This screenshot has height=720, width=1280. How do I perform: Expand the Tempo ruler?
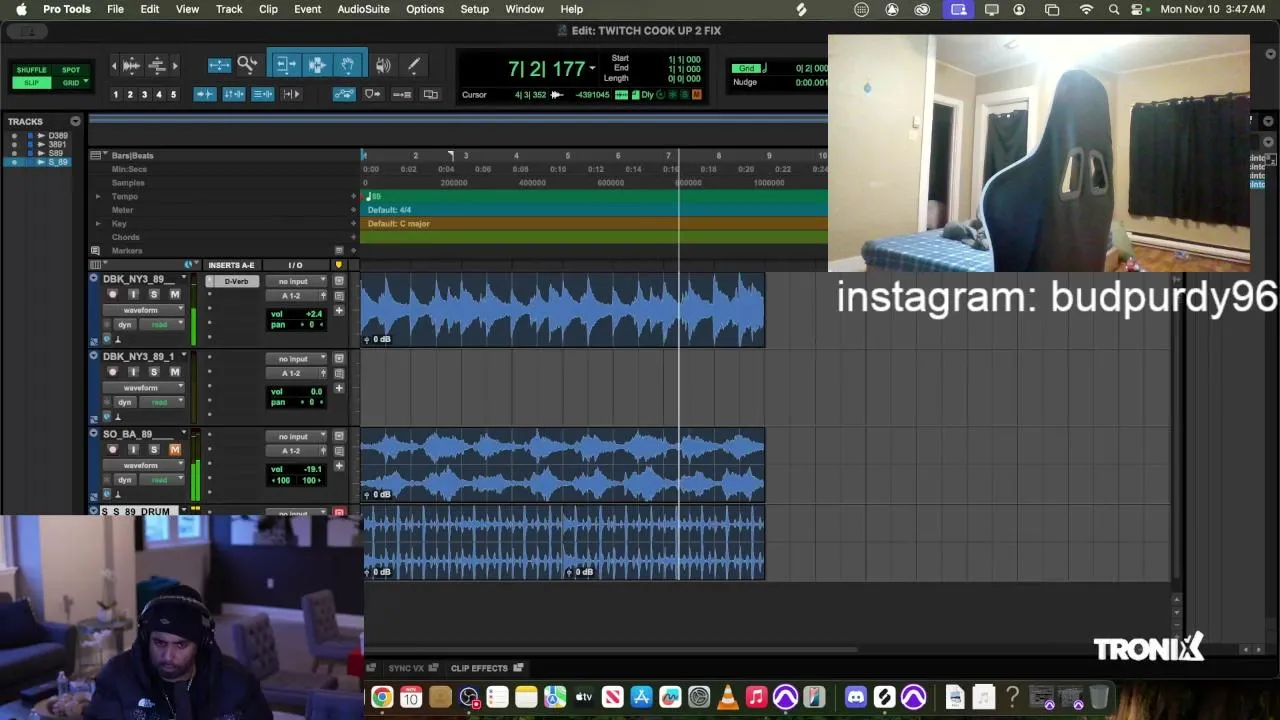[x=98, y=196]
